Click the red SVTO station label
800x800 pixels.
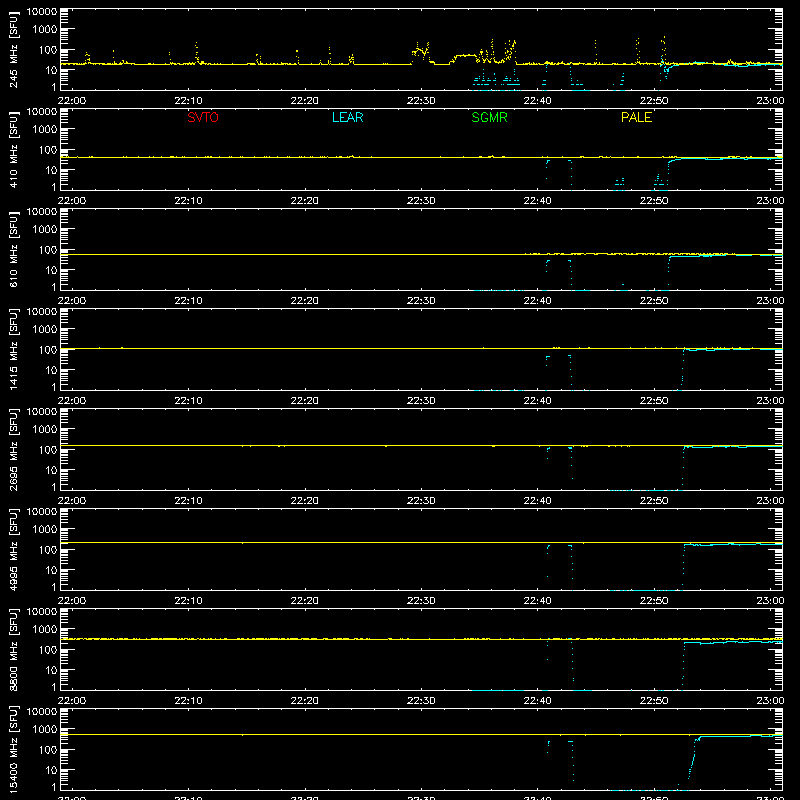pos(203,117)
